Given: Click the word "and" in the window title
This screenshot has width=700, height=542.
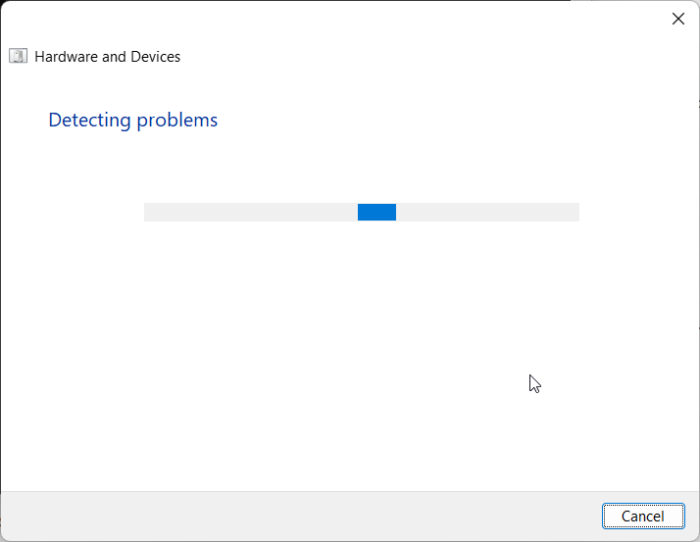Looking at the screenshot, I should pos(114,57).
